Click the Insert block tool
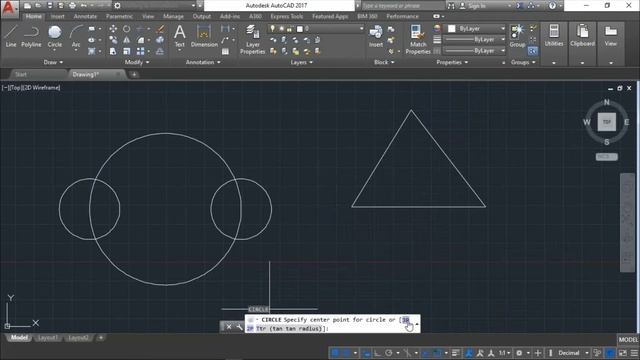This screenshot has height=360, width=640. pos(376,36)
